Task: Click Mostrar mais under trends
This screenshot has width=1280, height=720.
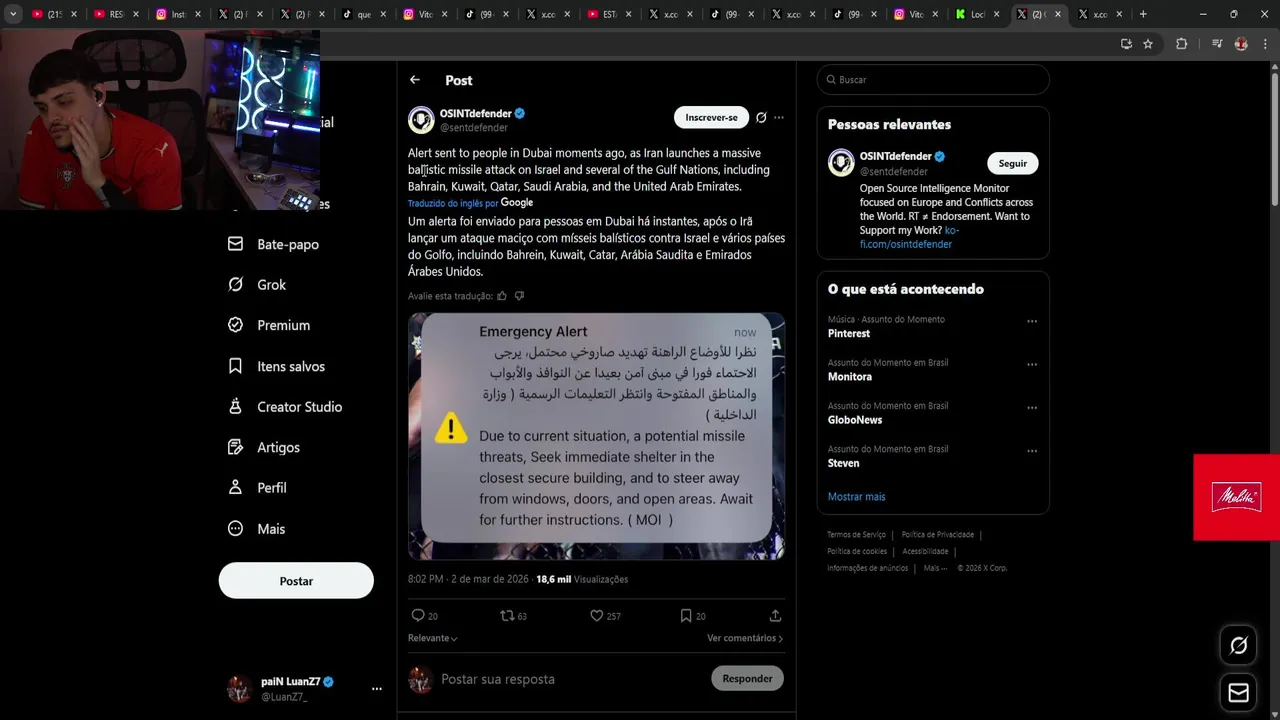Action: point(856,497)
